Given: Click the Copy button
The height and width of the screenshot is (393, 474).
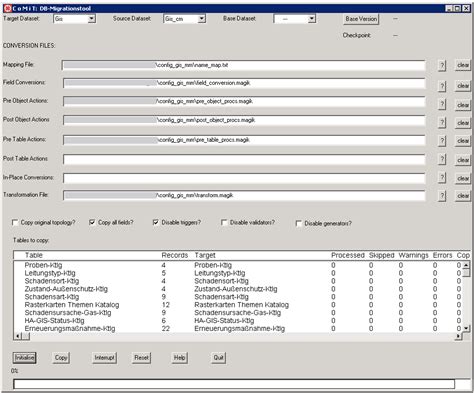Looking at the screenshot, I should 61,358.
